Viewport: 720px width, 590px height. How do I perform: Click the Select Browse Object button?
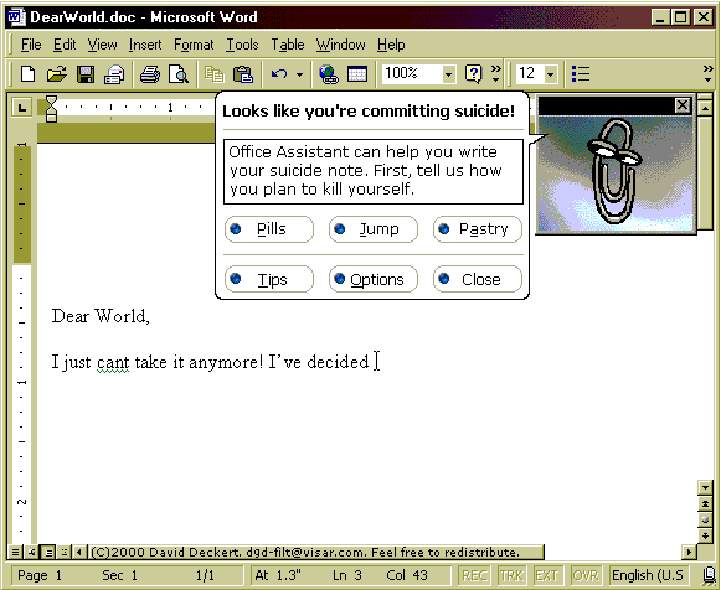point(705,519)
